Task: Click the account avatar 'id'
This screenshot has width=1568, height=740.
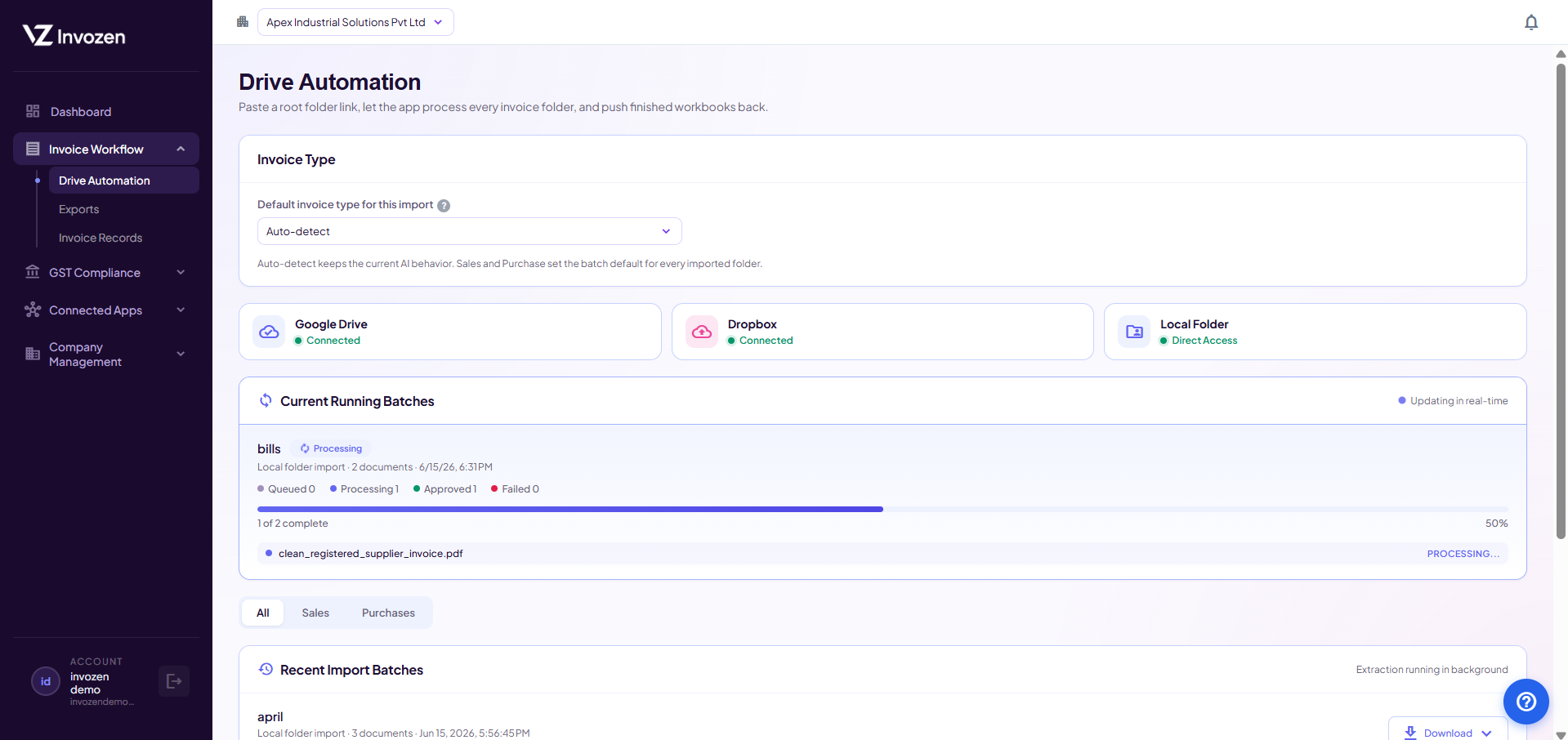Action: (x=46, y=681)
